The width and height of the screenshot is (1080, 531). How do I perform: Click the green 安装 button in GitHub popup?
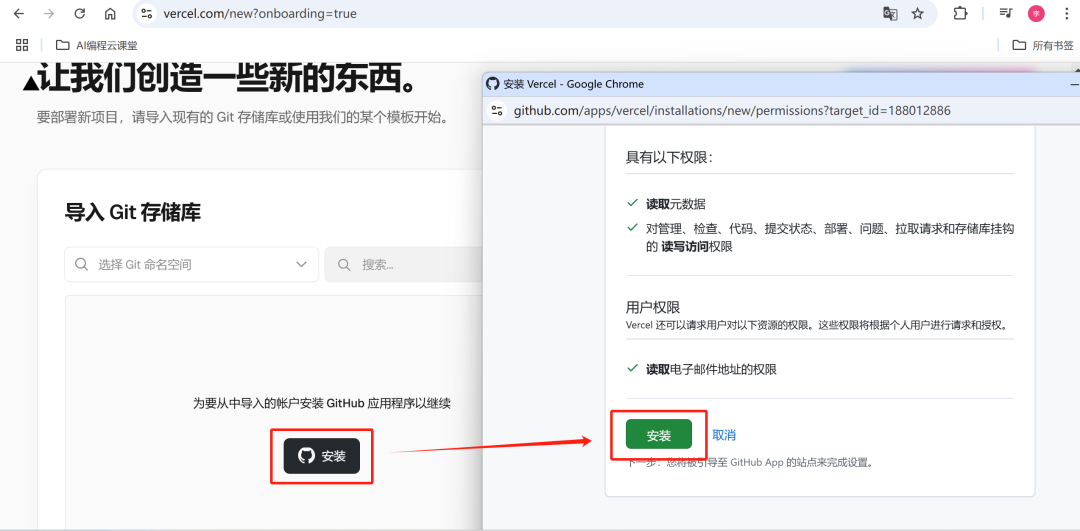pyautogui.click(x=658, y=435)
